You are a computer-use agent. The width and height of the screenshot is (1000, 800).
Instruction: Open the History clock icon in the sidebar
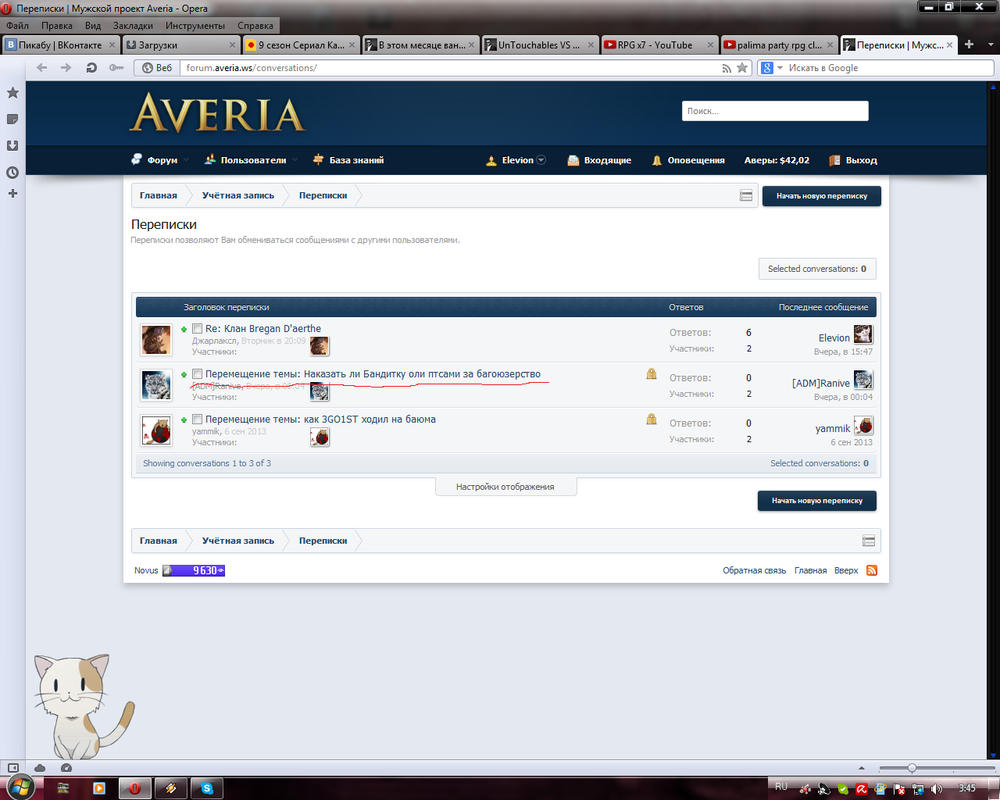[13, 172]
